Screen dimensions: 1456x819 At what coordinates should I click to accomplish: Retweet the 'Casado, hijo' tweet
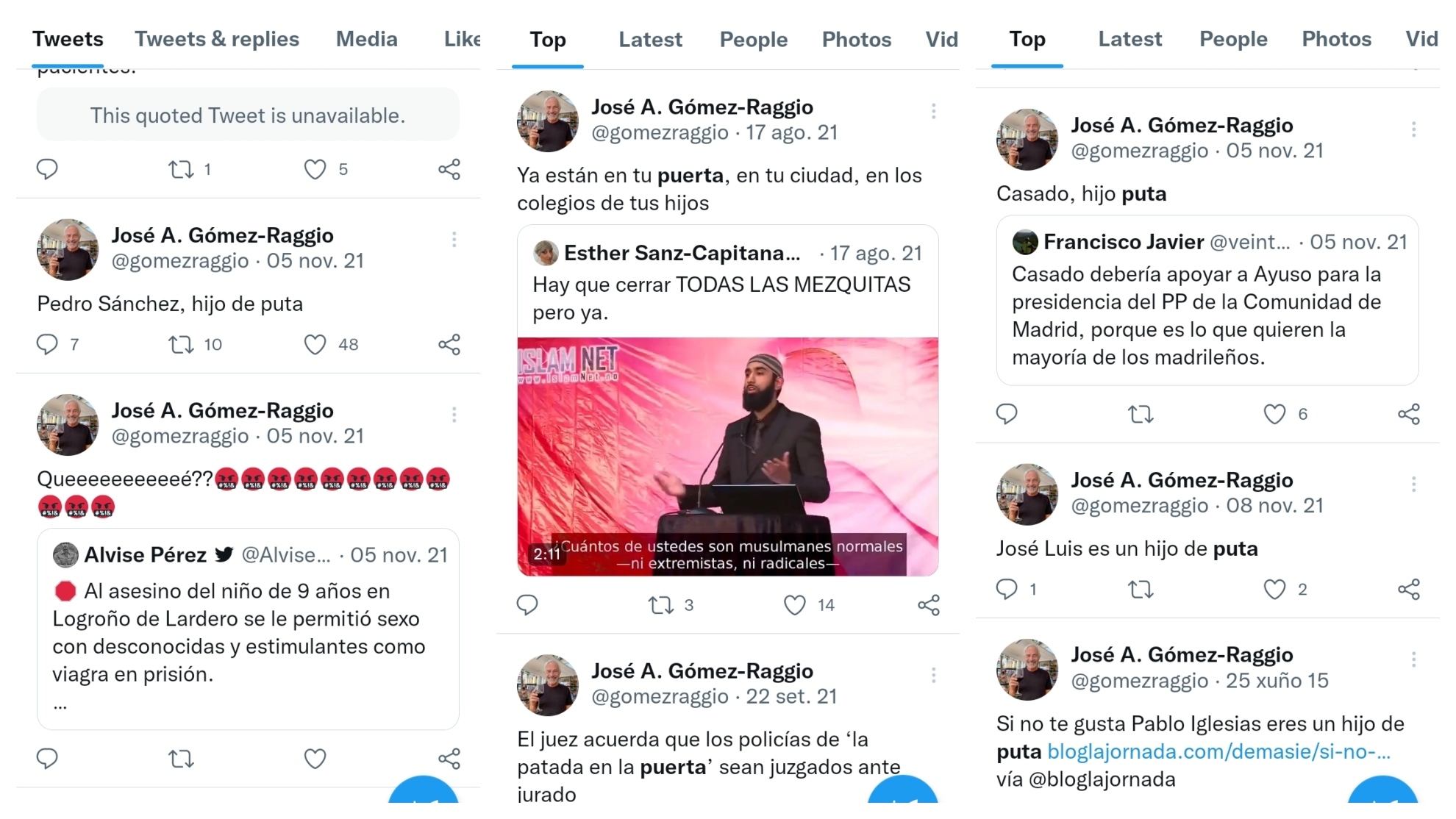[1141, 414]
